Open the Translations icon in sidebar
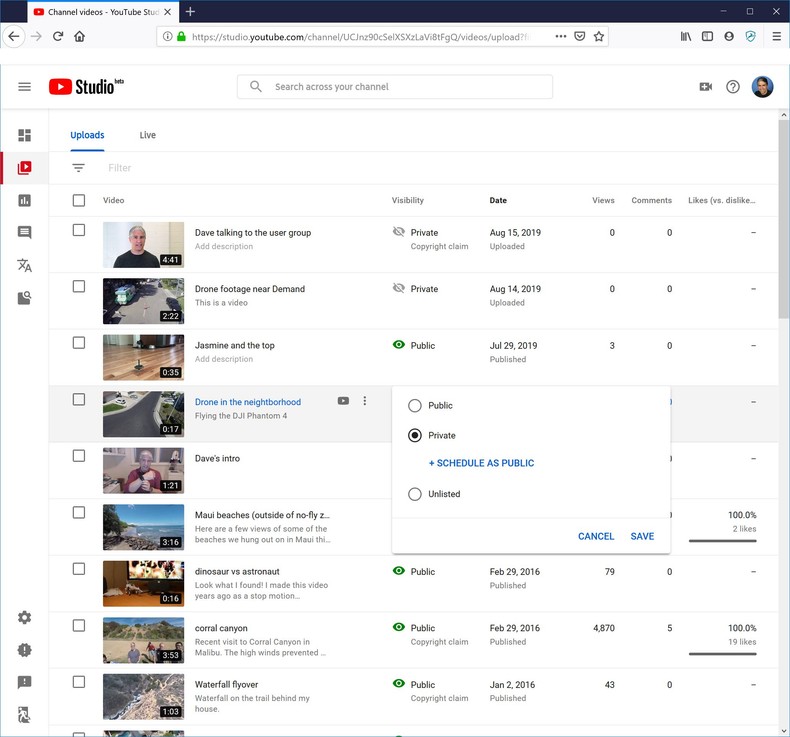This screenshot has width=790, height=737. (x=25, y=265)
